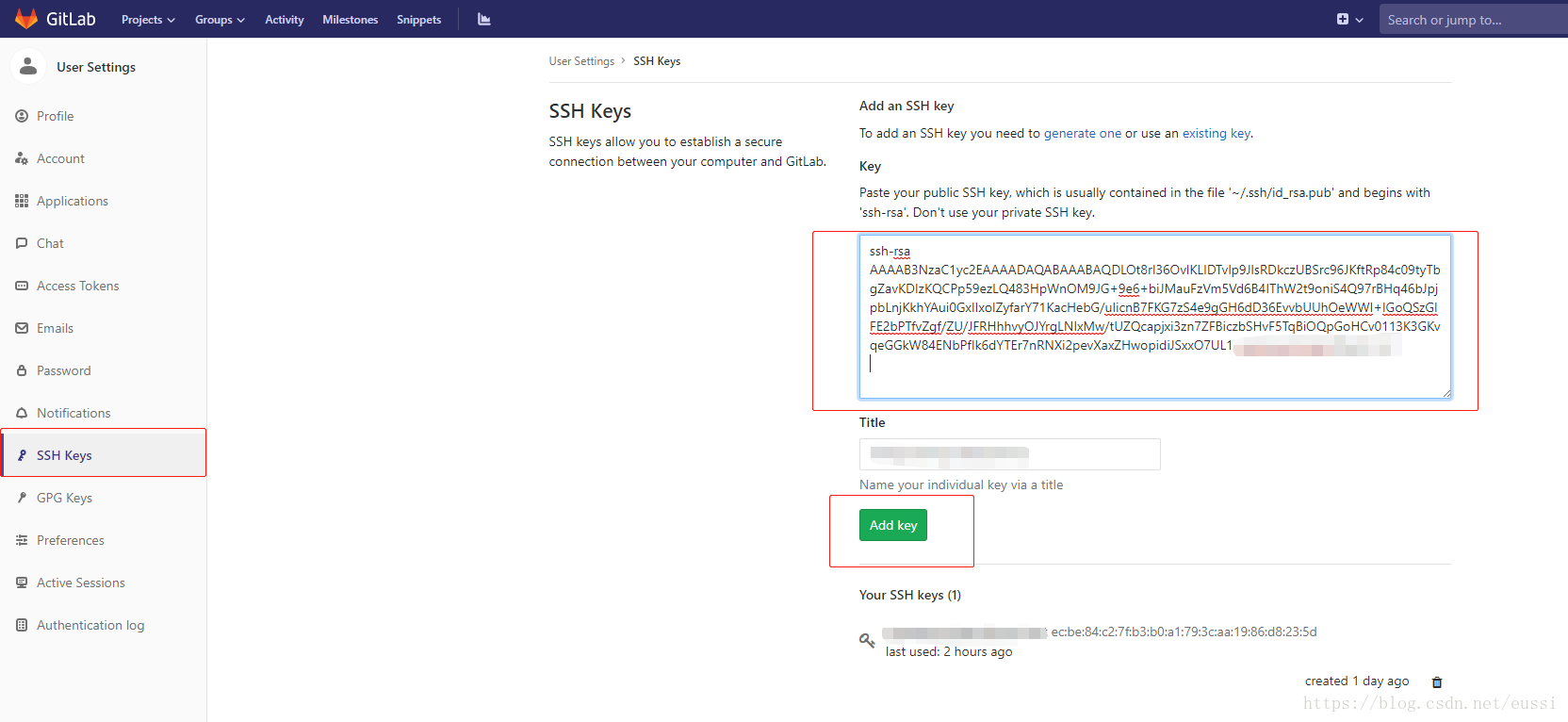
Task: Focus the Search or jump to field
Action: point(1473,19)
